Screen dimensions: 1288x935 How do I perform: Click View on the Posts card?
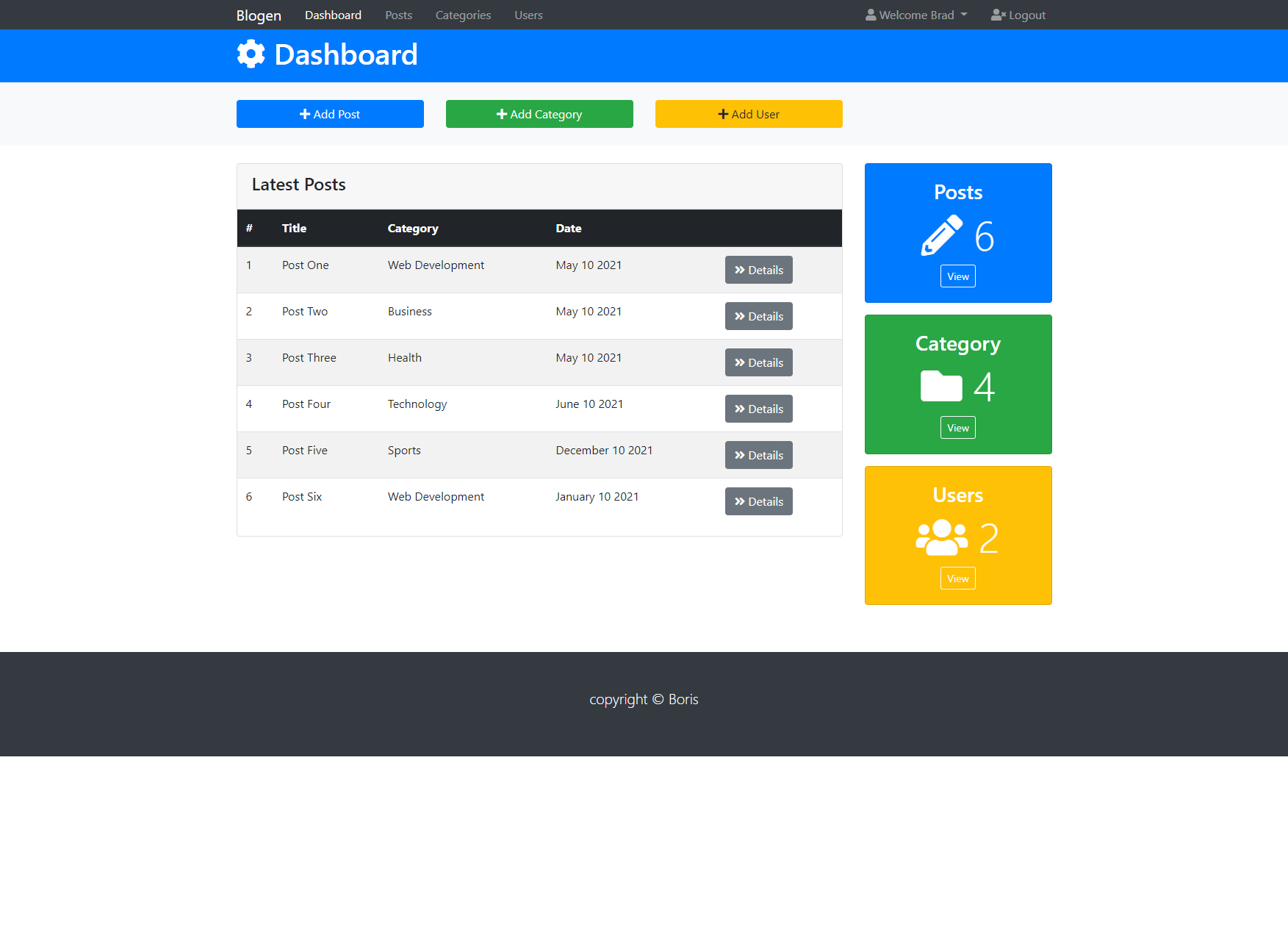[957, 276]
